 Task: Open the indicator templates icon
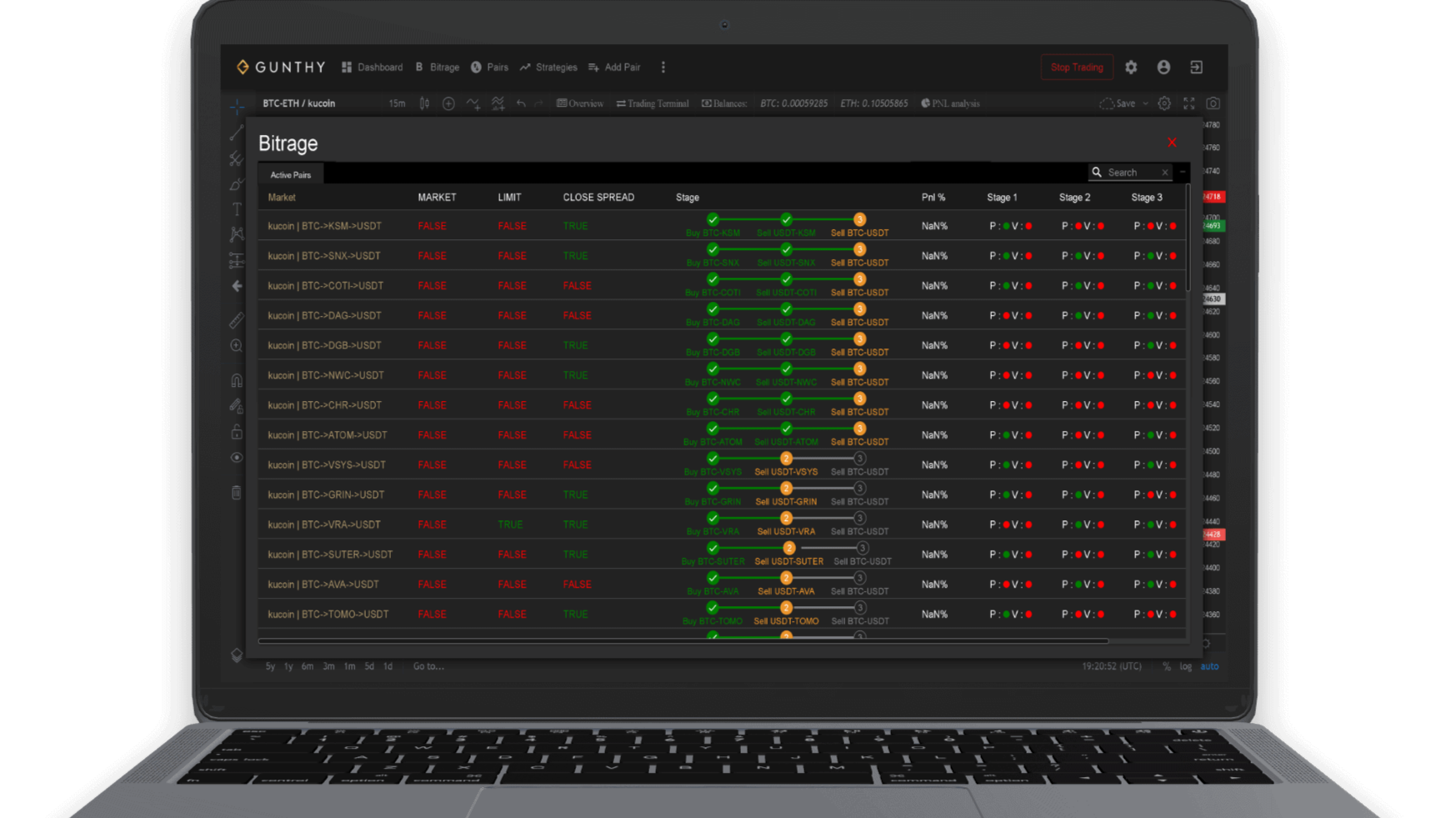click(498, 103)
